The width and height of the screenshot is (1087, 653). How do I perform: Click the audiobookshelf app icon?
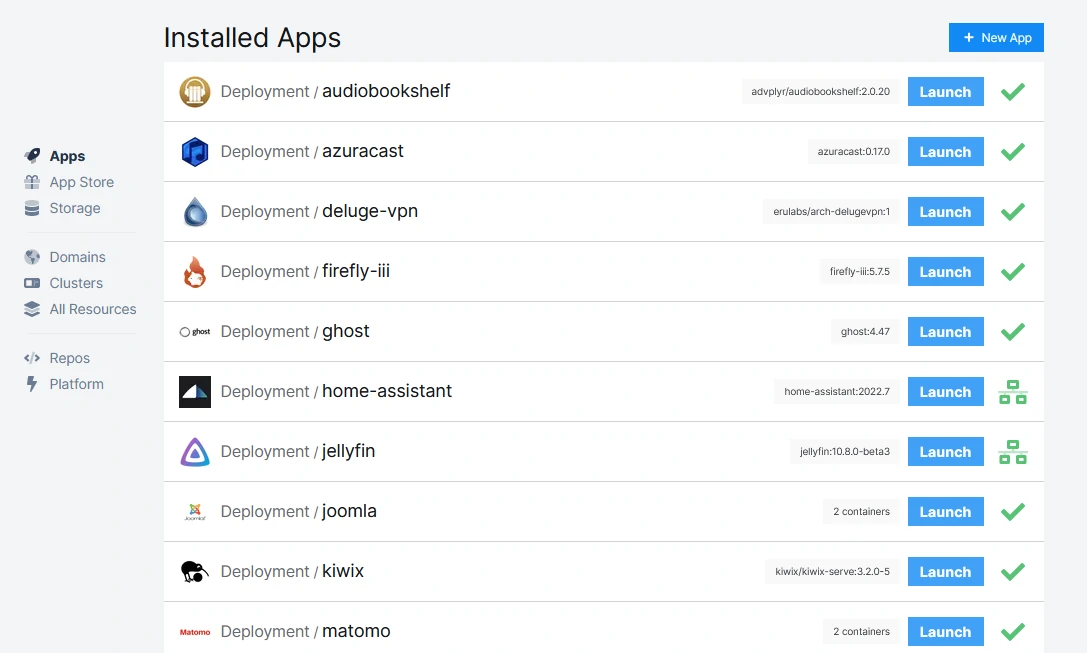pos(195,92)
